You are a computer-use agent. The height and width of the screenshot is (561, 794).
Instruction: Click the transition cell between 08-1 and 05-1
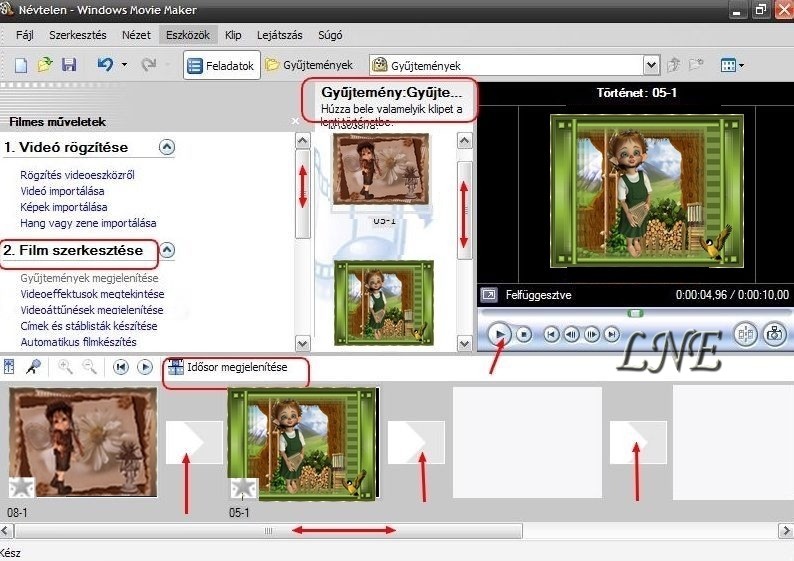(194, 442)
